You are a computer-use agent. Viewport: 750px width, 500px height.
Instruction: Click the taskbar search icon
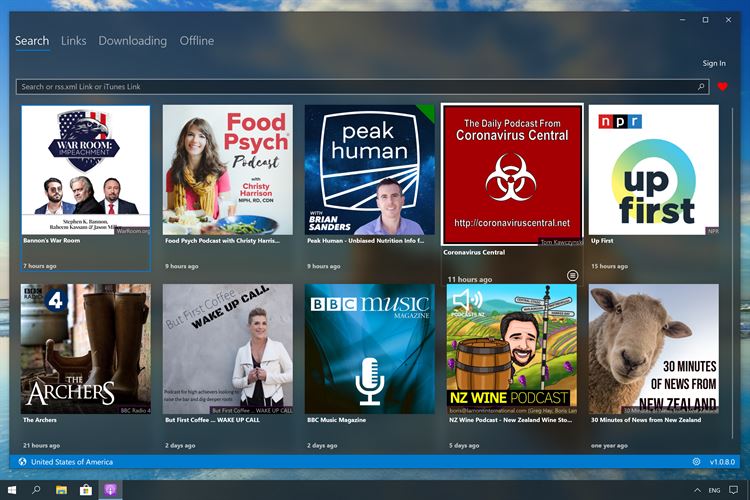pos(36,490)
